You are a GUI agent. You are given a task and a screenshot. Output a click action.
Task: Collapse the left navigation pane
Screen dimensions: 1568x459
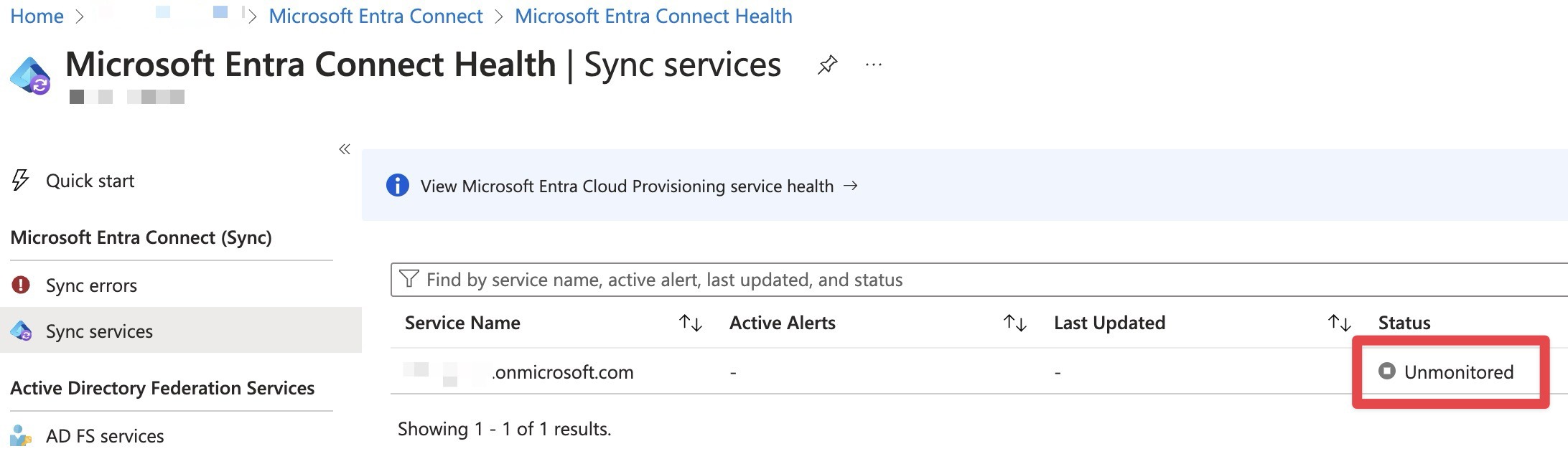(345, 149)
